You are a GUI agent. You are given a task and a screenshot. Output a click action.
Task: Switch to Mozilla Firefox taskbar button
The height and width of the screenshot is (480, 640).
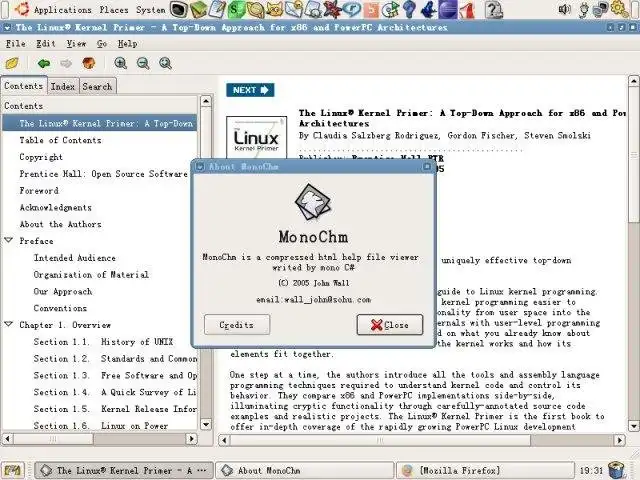click(x=485, y=471)
